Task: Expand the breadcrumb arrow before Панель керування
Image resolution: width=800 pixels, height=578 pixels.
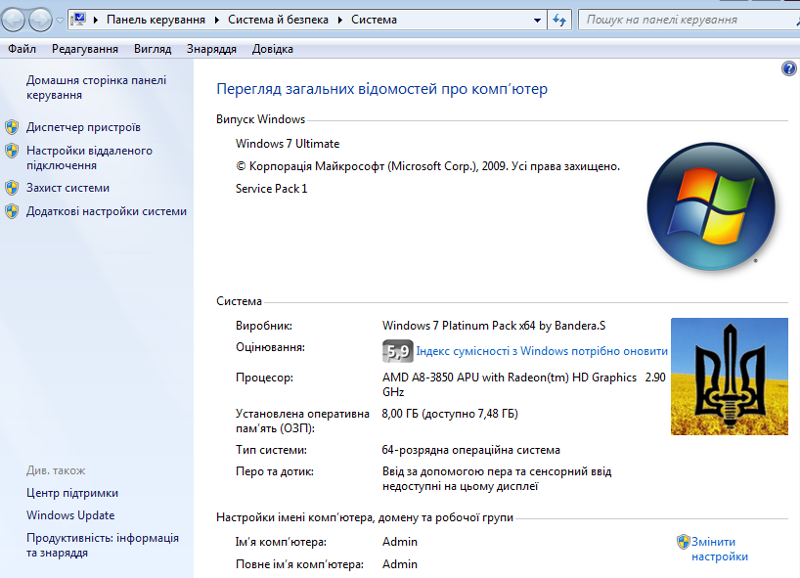Action: (x=95, y=20)
